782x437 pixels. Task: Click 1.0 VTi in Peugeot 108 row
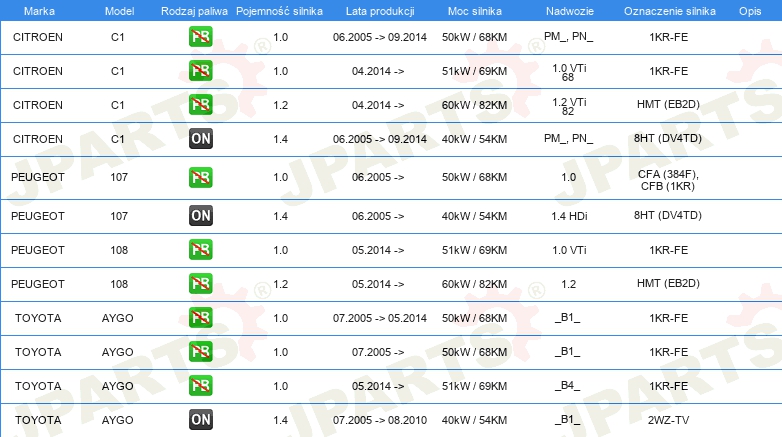[x=569, y=250]
